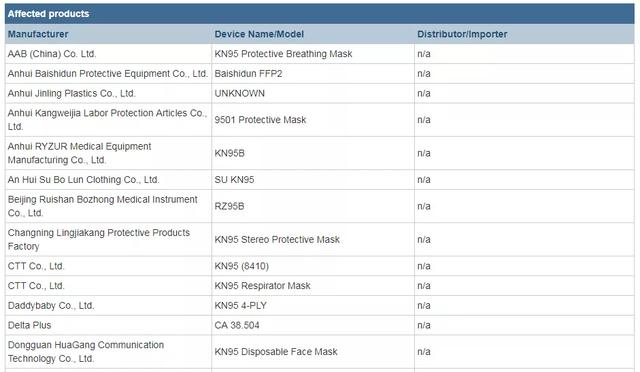Click the KN95 Respirator Mask cell
Screen dimensions: 640x372
[313, 286]
